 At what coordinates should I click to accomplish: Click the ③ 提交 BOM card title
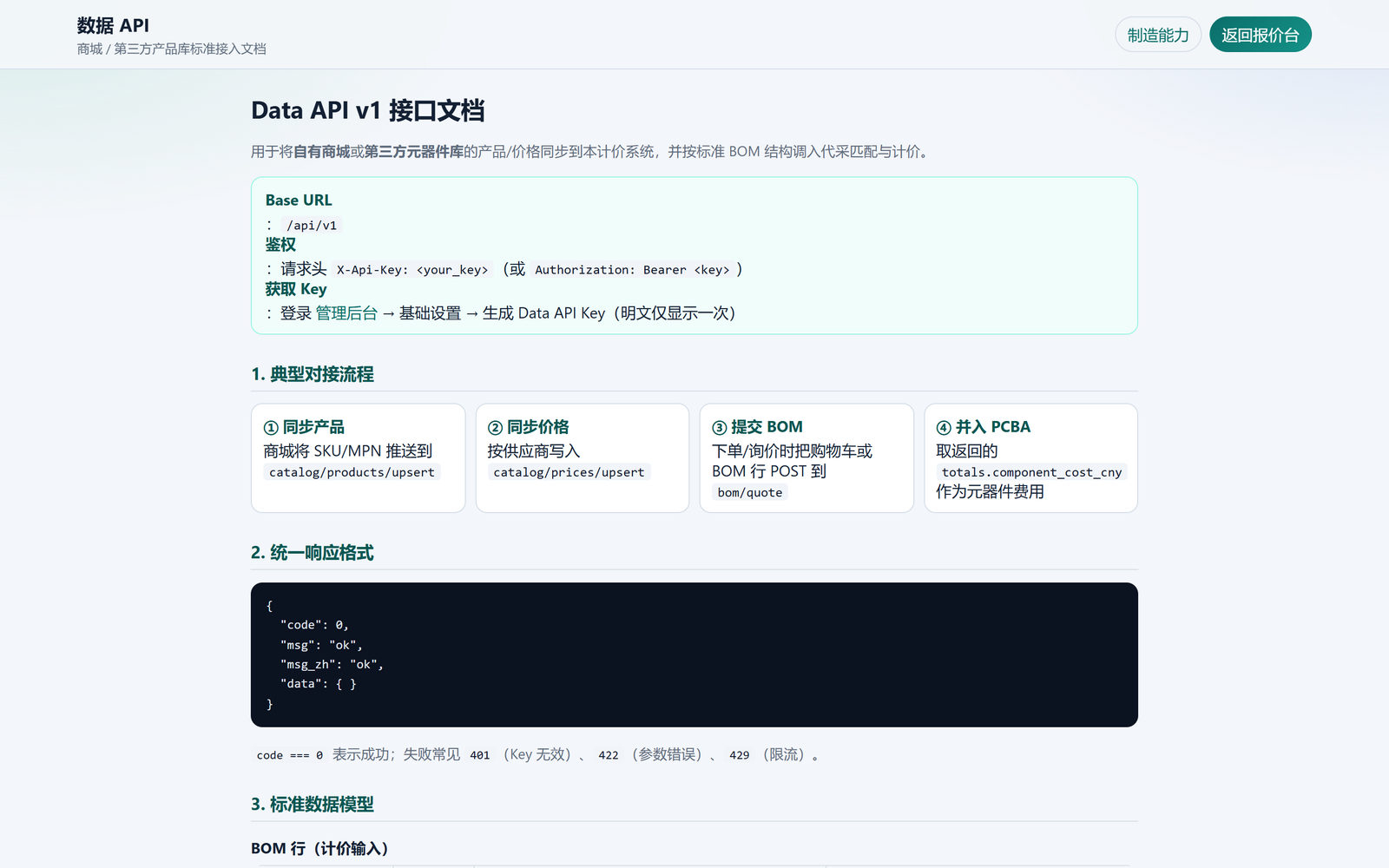click(x=757, y=427)
